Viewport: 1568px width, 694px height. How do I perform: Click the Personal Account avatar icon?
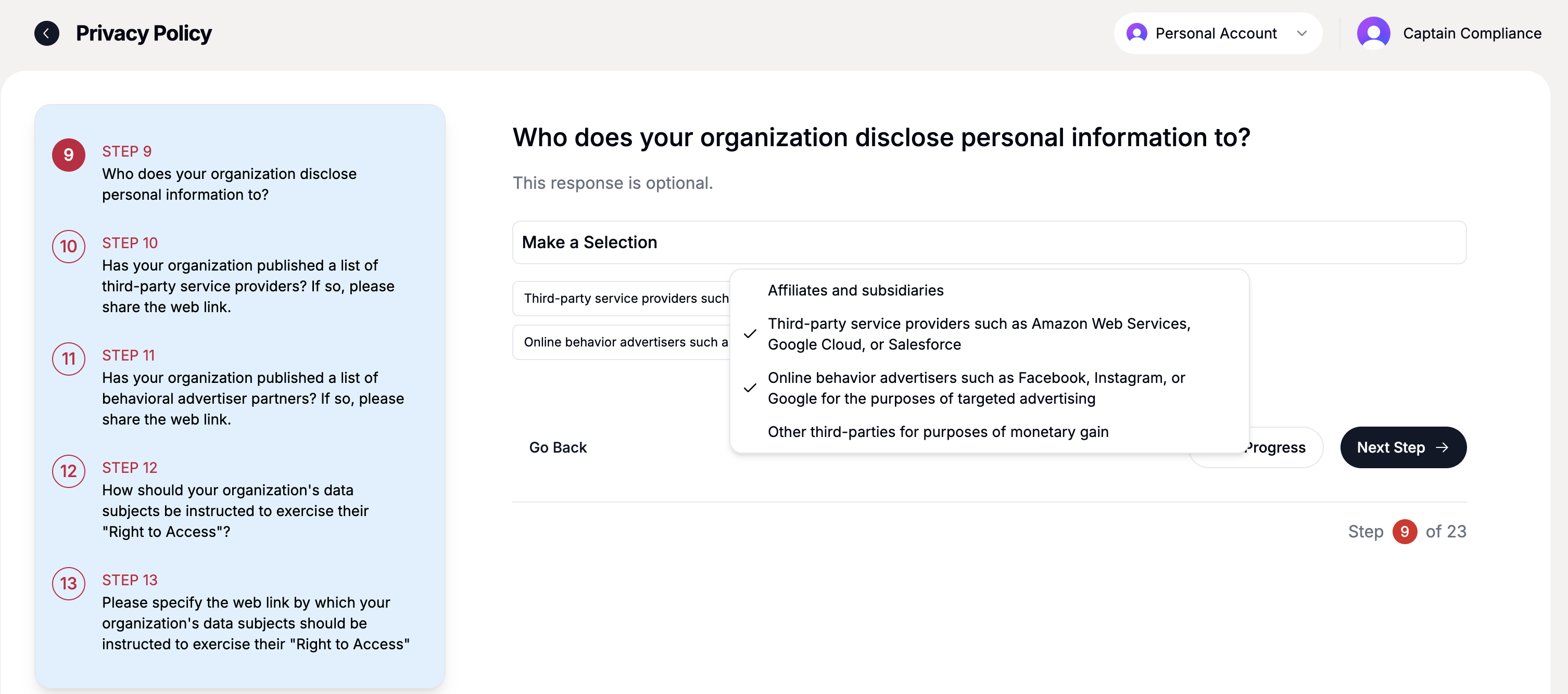pyautogui.click(x=1136, y=33)
